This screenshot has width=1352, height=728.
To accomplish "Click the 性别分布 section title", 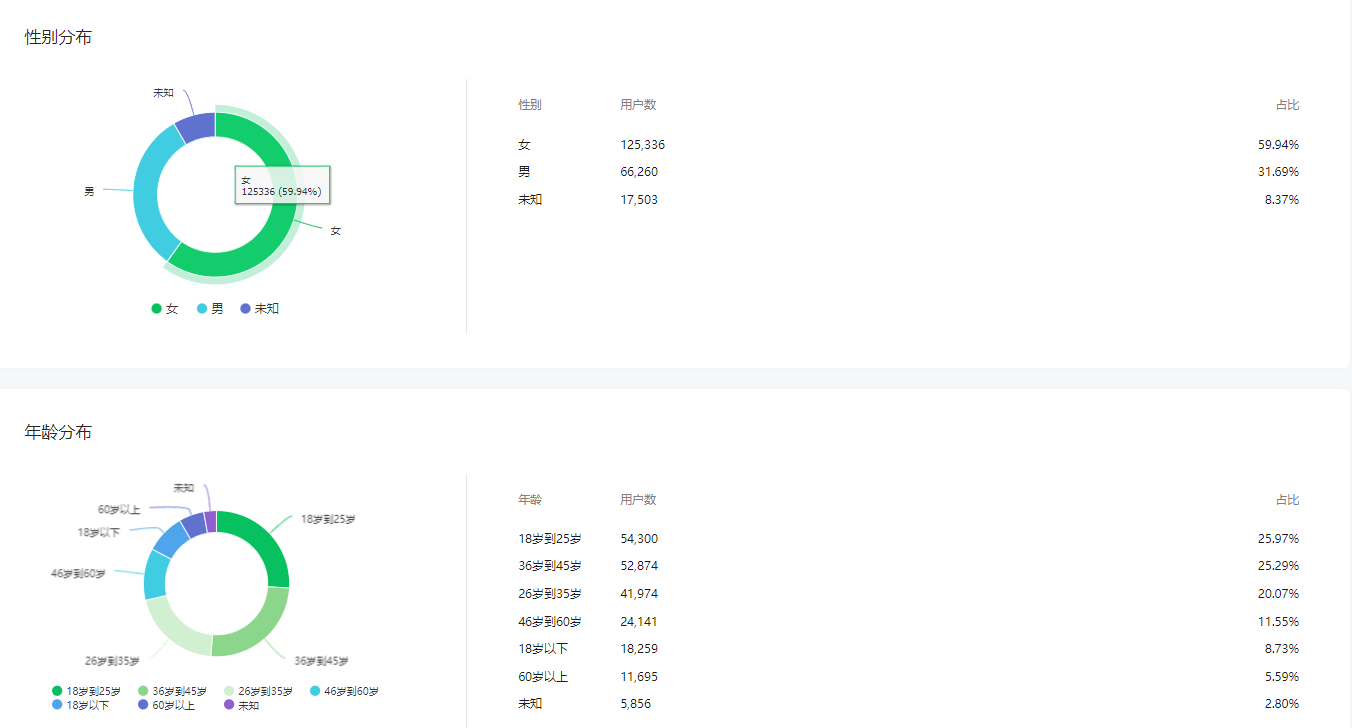I will [58, 38].
